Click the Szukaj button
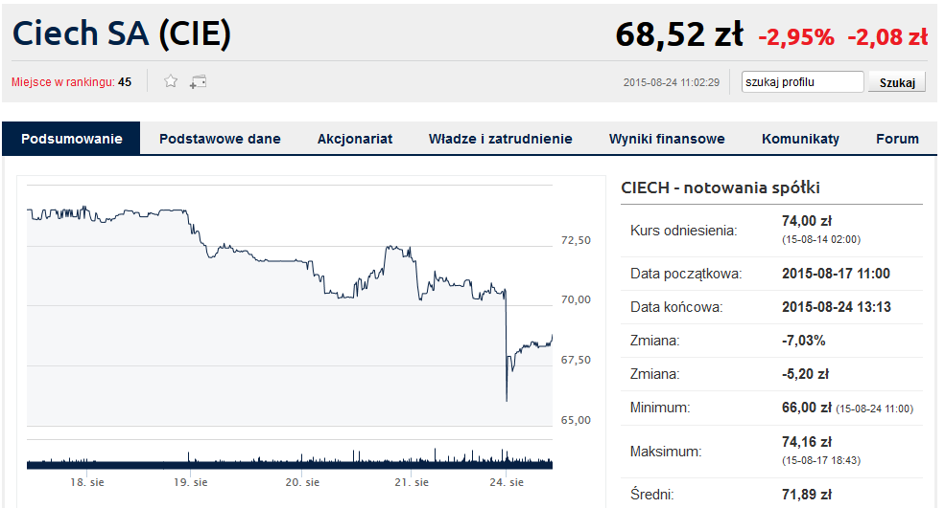This screenshot has height=508, width=945. pyautogui.click(x=897, y=82)
